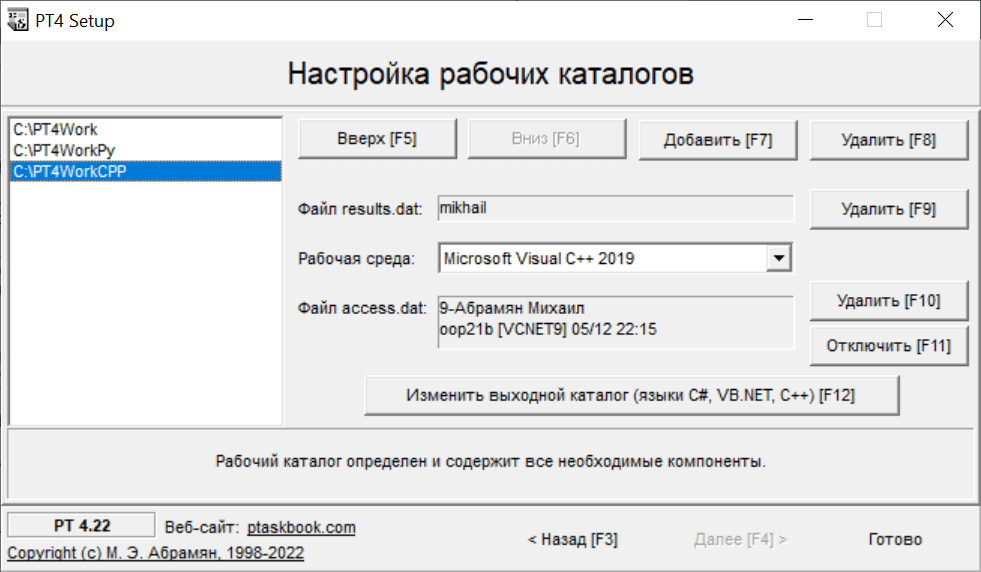This screenshot has height=572, width=981.
Task: Click the Добавить [F7] button
Action: coord(718,140)
